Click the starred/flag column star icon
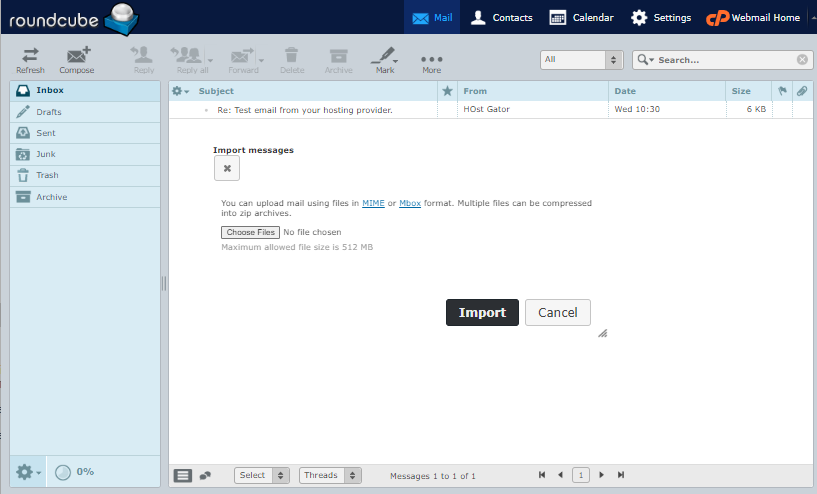 click(x=447, y=91)
